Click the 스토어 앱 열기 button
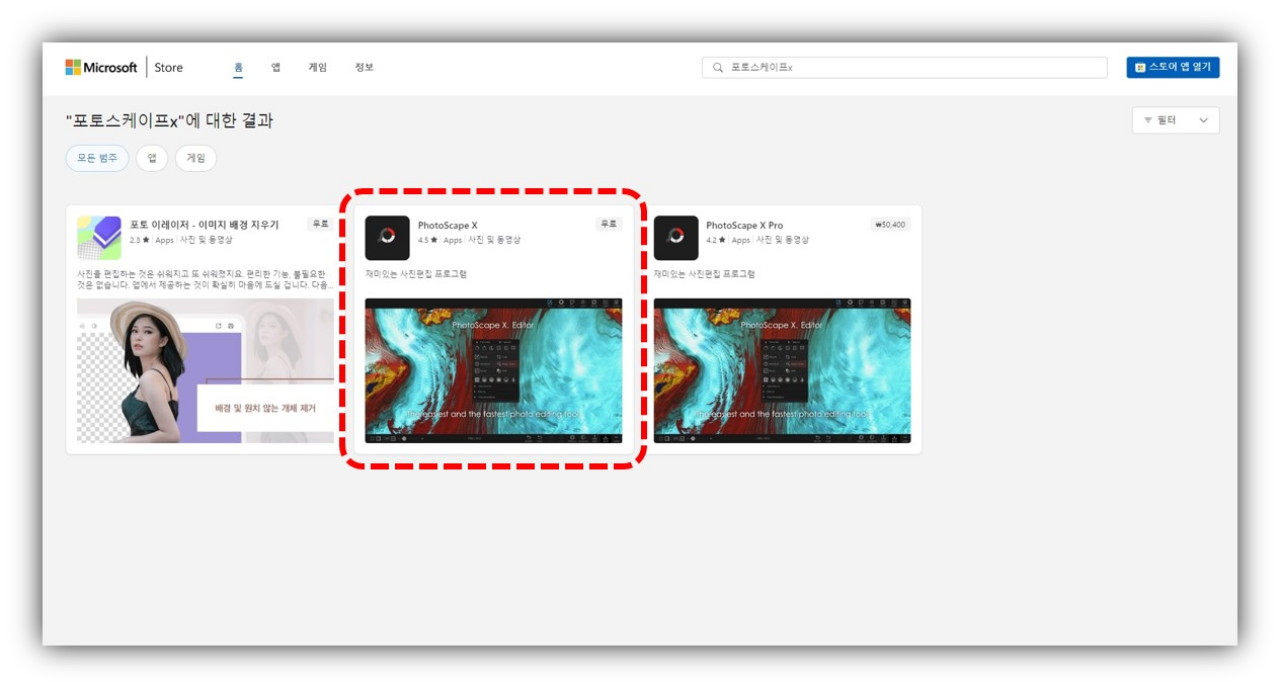 pos(1173,67)
